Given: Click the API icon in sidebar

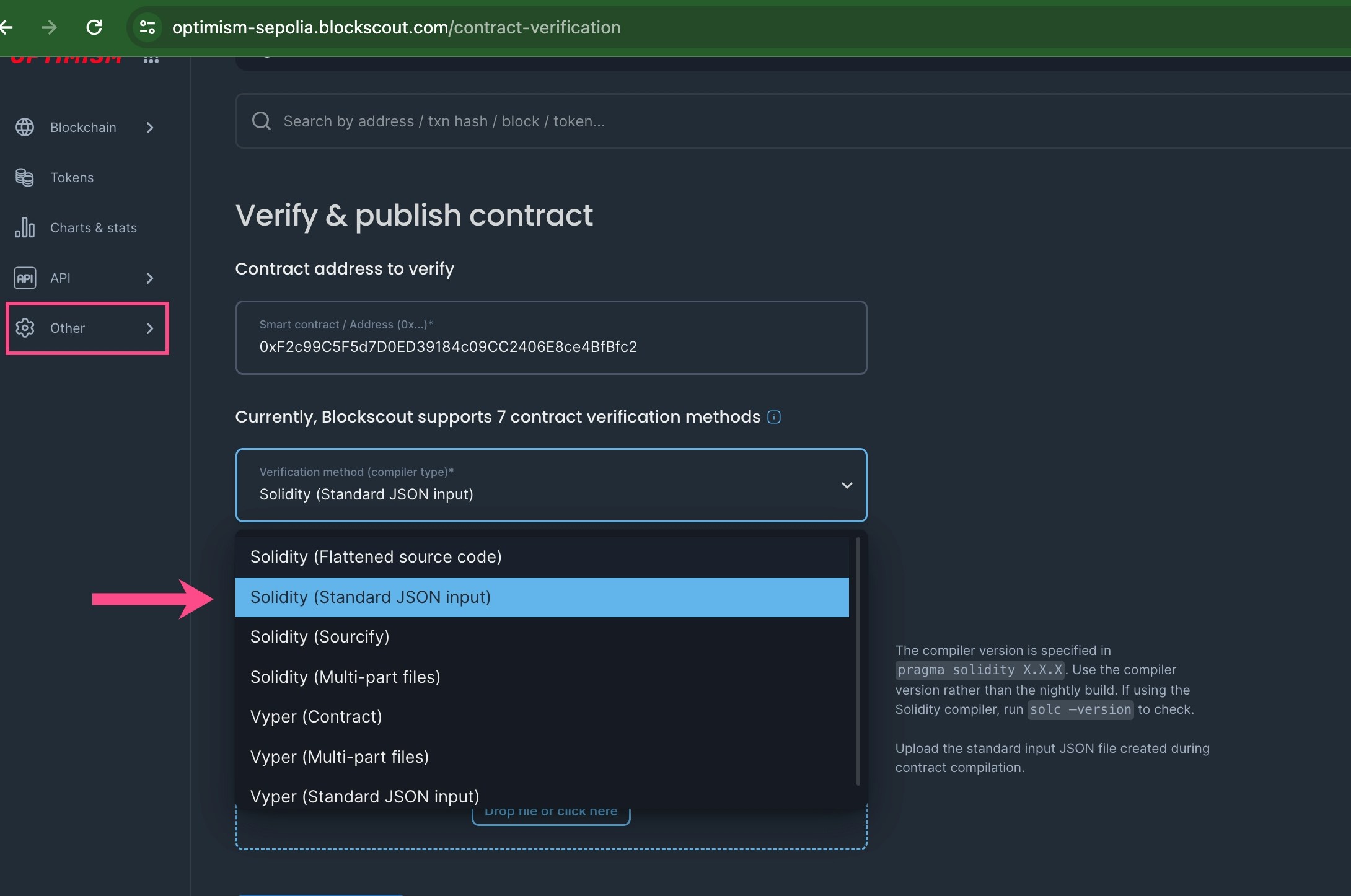Looking at the screenshot, I should [25, 278].
